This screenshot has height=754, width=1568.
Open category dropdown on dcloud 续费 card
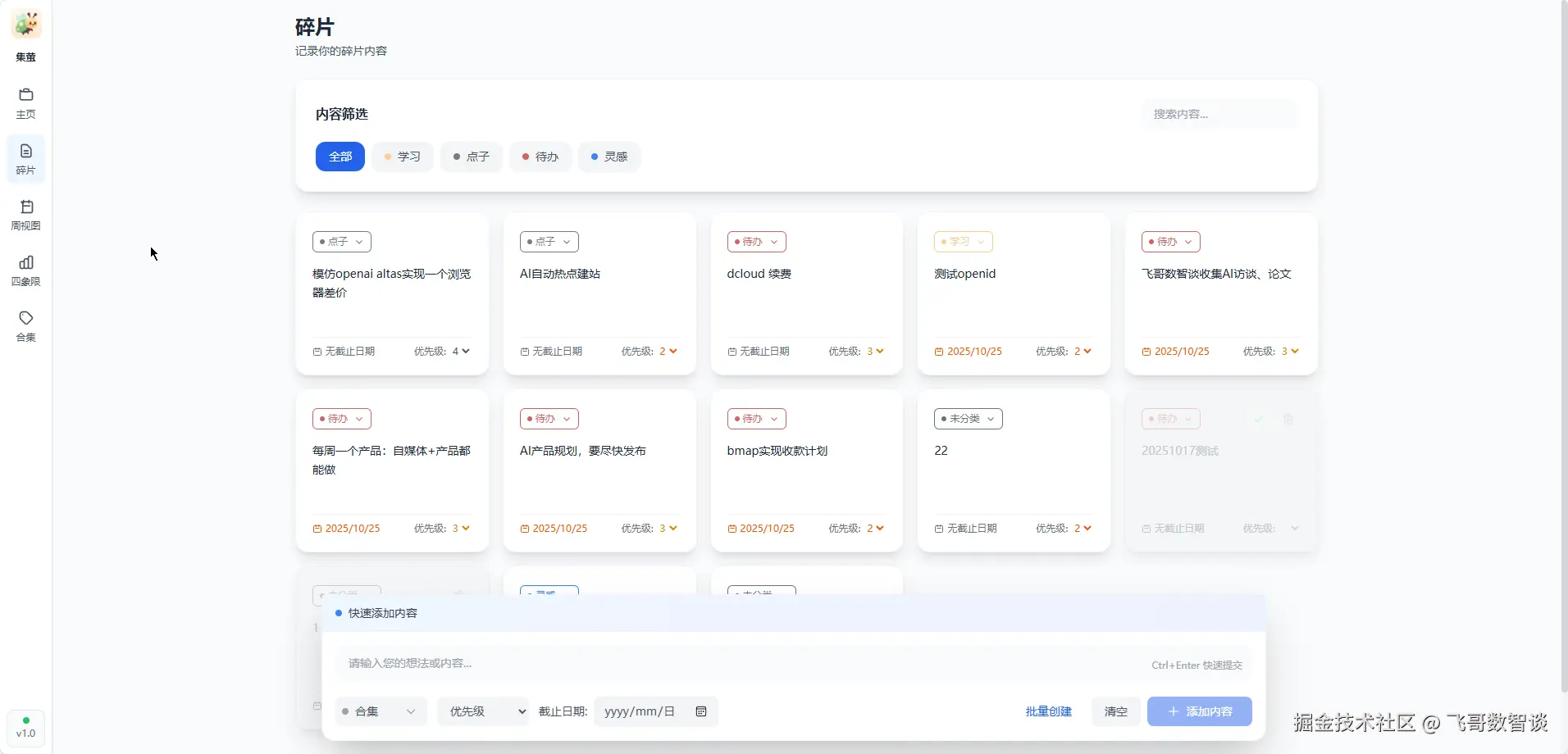(756, 242)
